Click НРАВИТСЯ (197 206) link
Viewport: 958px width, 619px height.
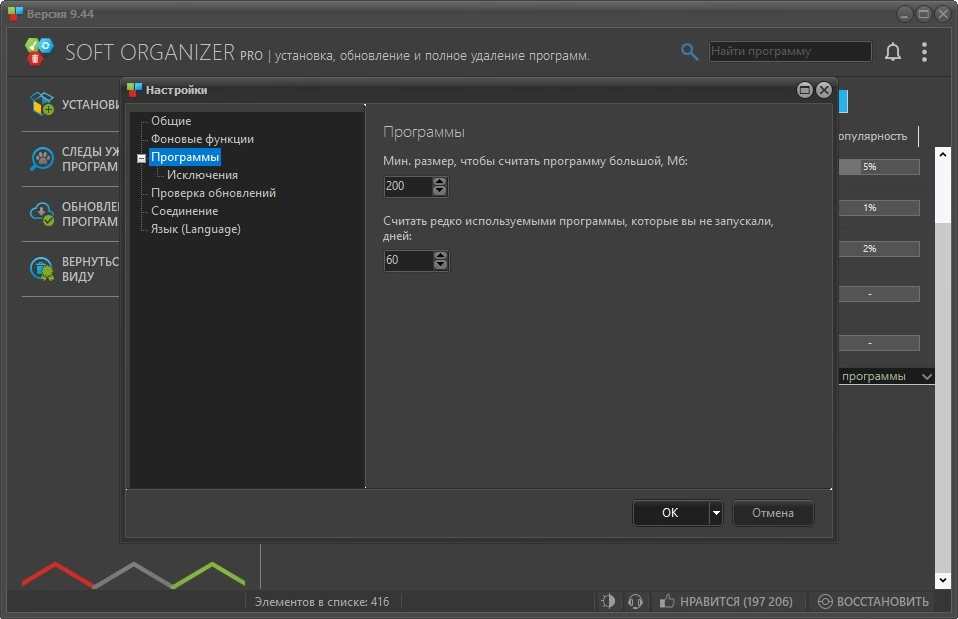click(x=736, y=601)
